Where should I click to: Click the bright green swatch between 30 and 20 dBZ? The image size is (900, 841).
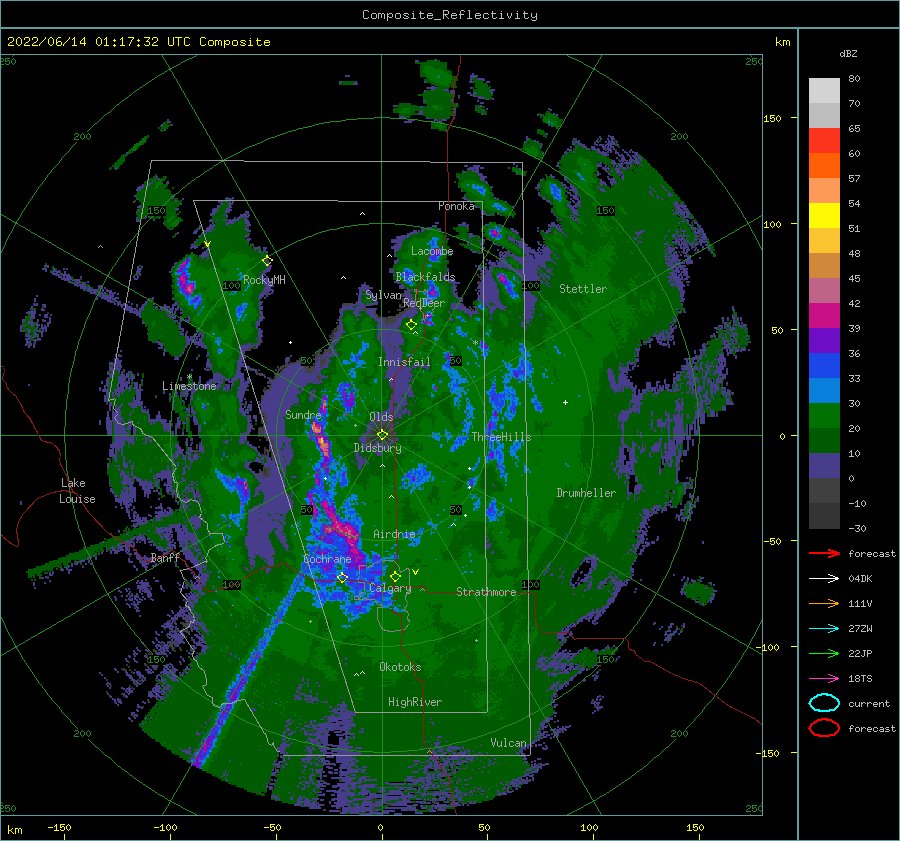click(x=824, y=416)
